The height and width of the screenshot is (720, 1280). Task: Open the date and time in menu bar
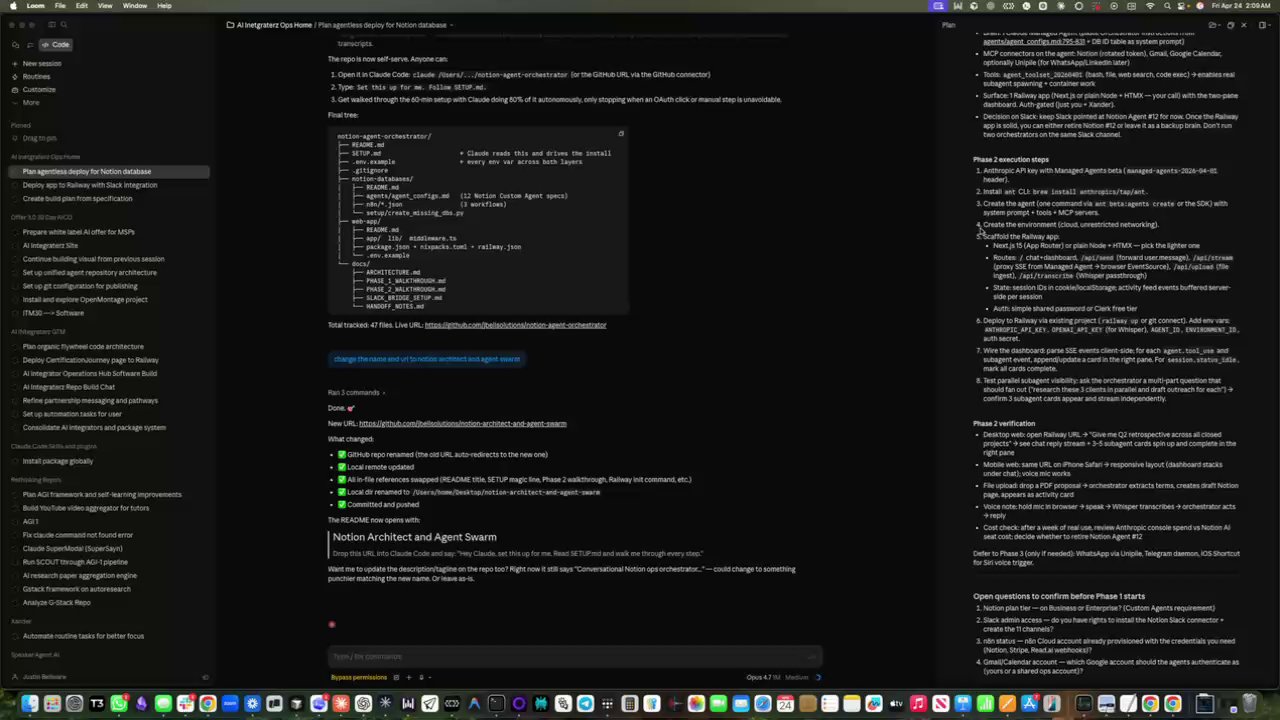1242,6
